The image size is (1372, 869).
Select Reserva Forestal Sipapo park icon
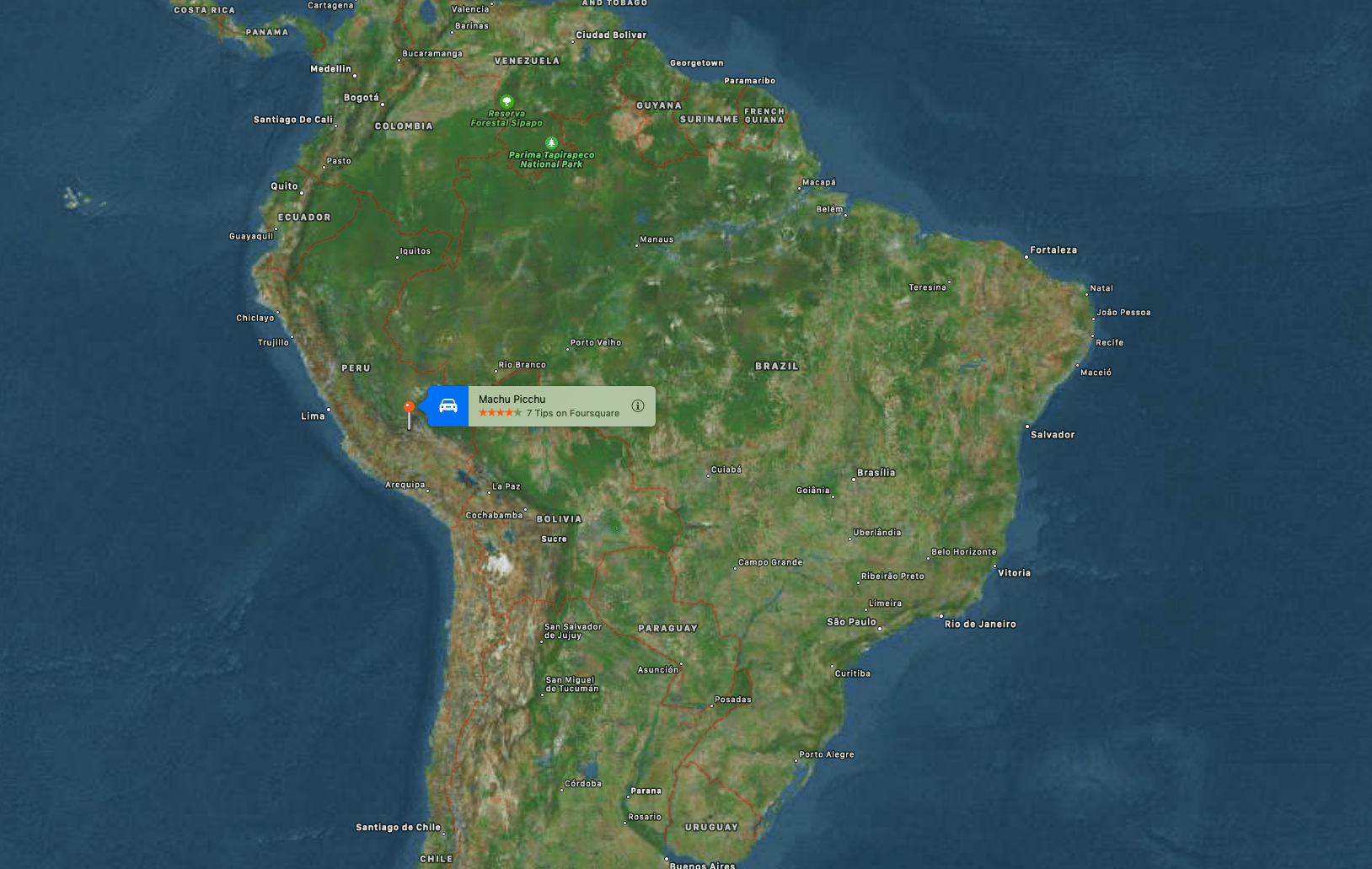click(506, 101)
